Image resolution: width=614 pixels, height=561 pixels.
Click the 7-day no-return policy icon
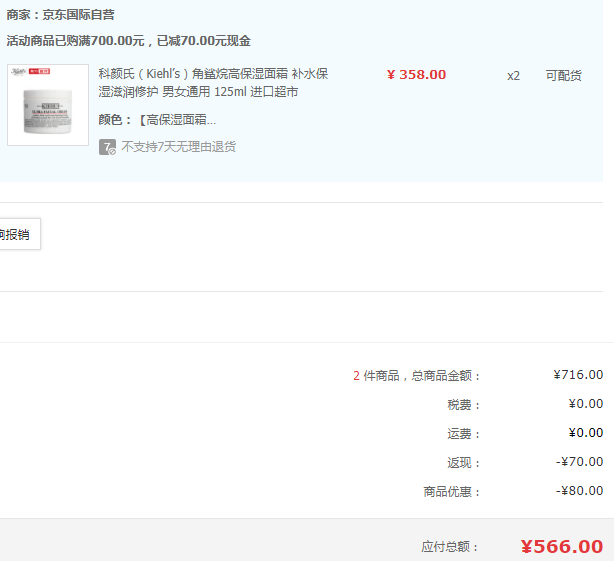107,147
